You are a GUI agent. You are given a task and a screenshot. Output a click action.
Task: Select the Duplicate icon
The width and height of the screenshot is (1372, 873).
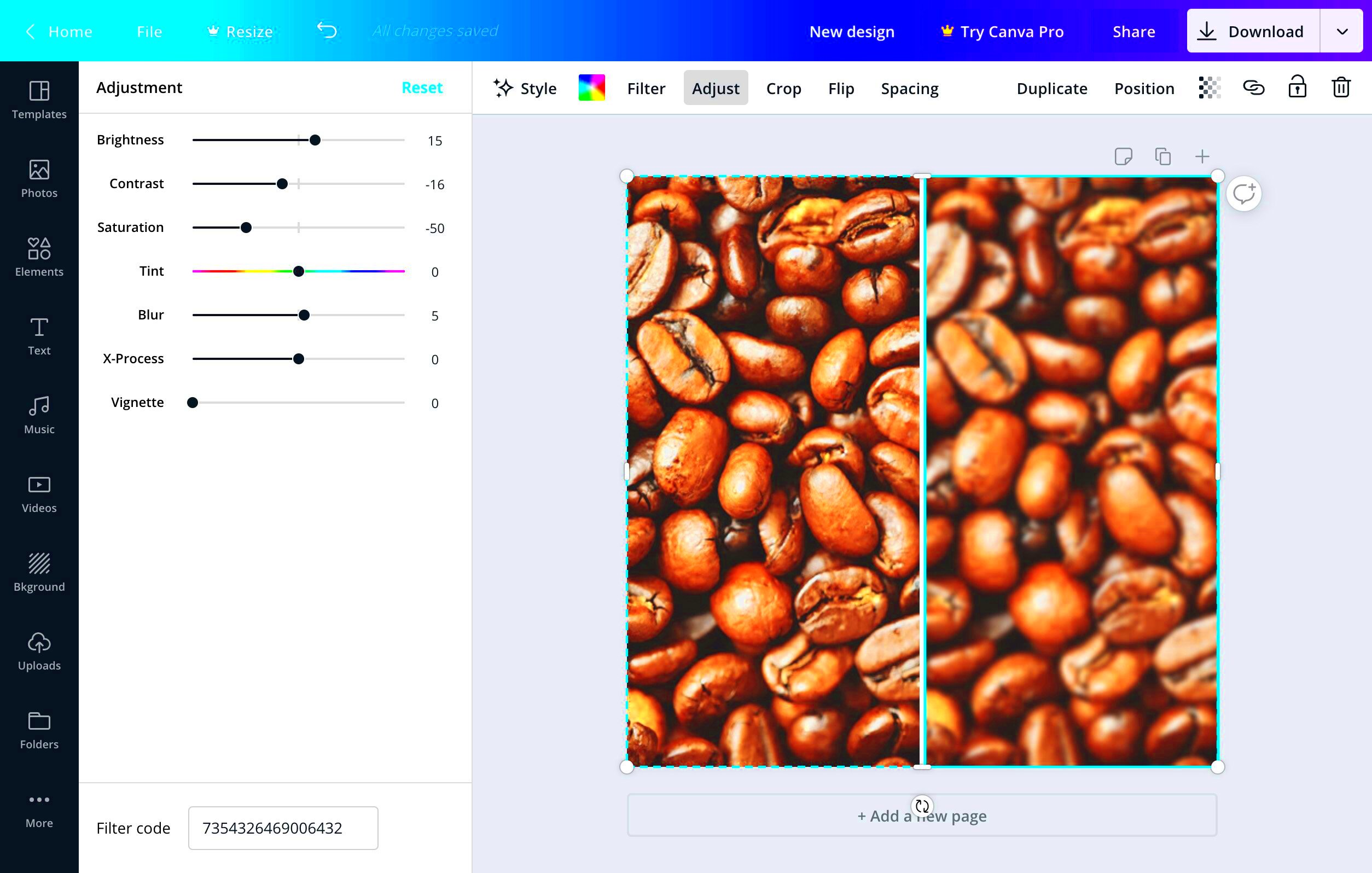coord(1162,156)
